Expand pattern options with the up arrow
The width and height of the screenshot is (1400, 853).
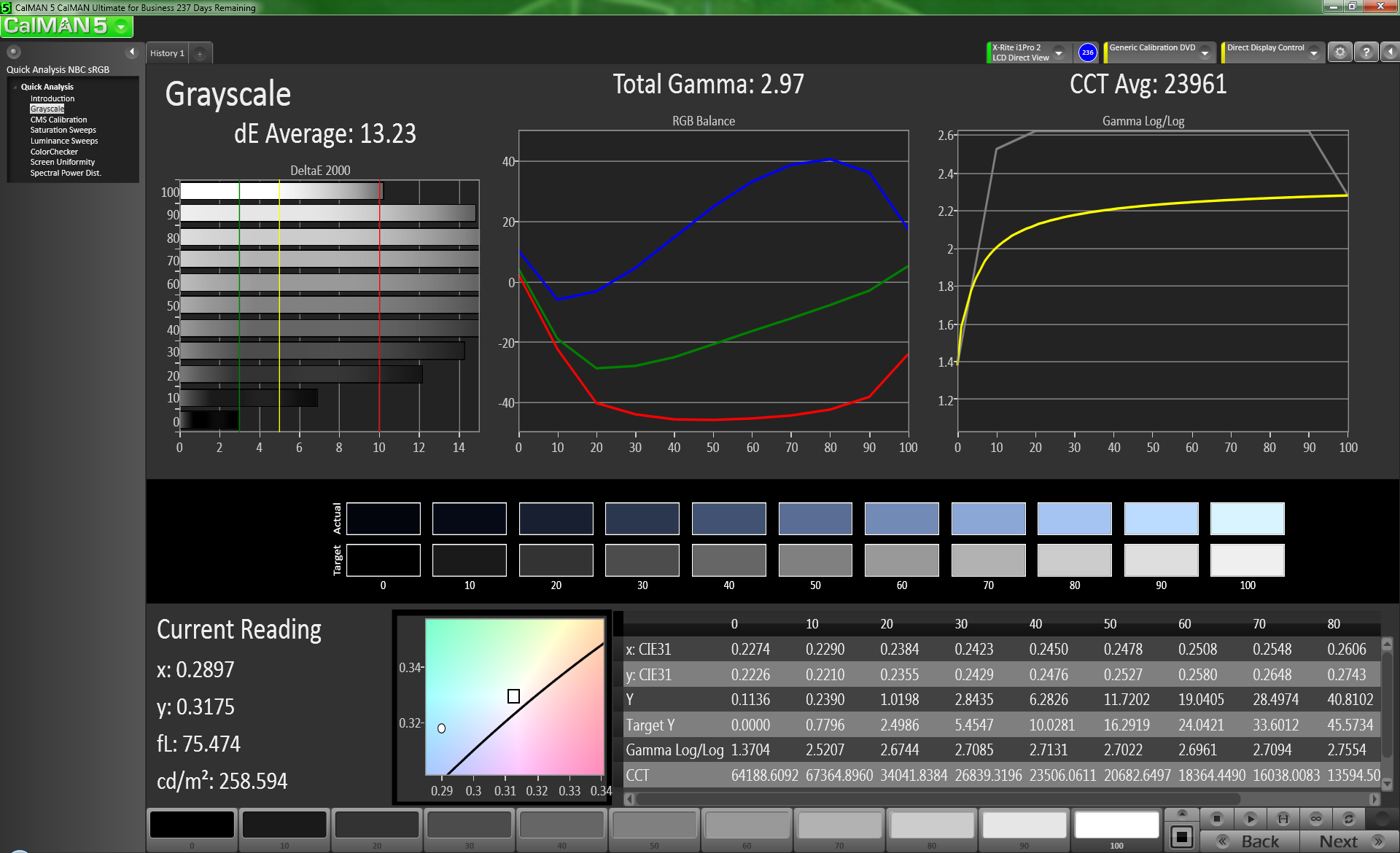coord(1182,814)
